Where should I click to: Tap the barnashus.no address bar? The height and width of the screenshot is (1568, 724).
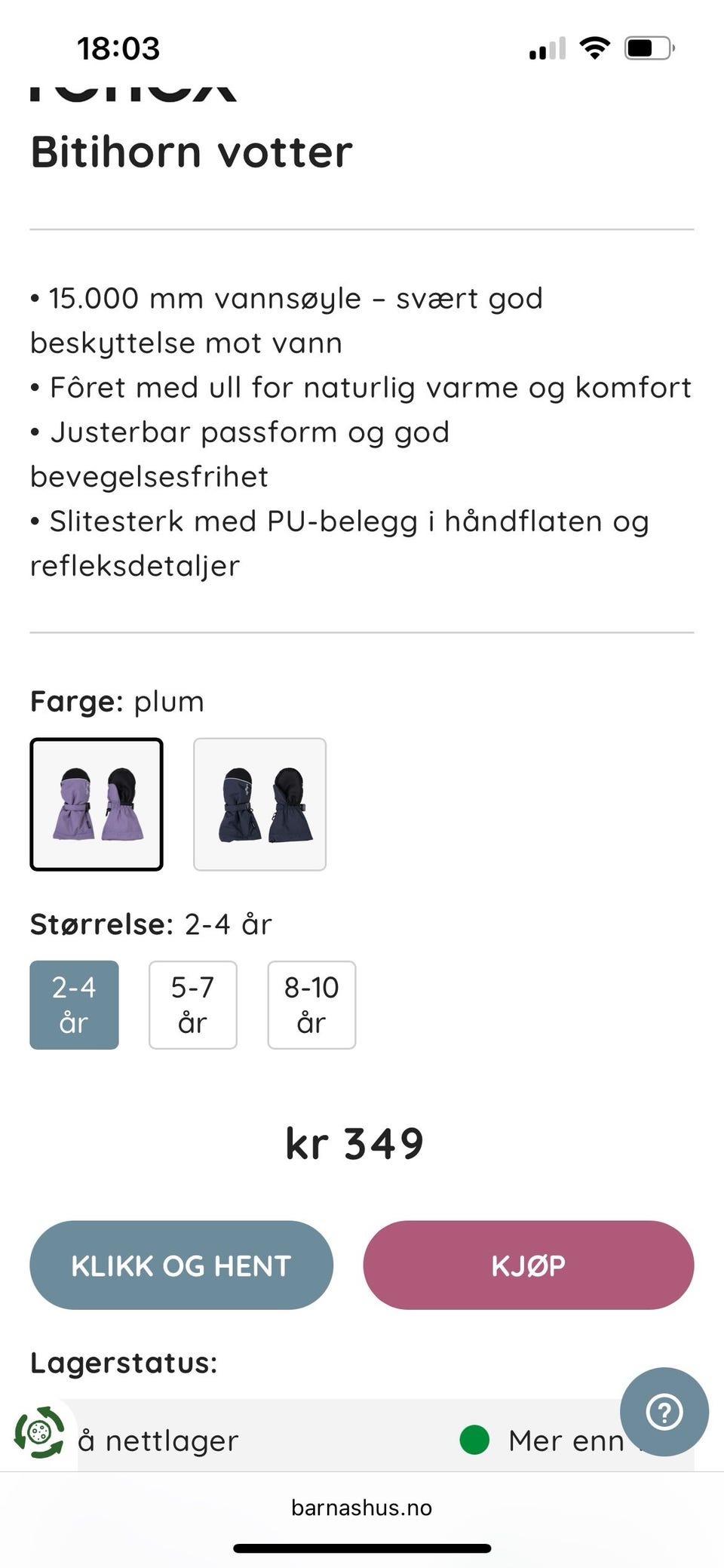tap(362, 1507)
